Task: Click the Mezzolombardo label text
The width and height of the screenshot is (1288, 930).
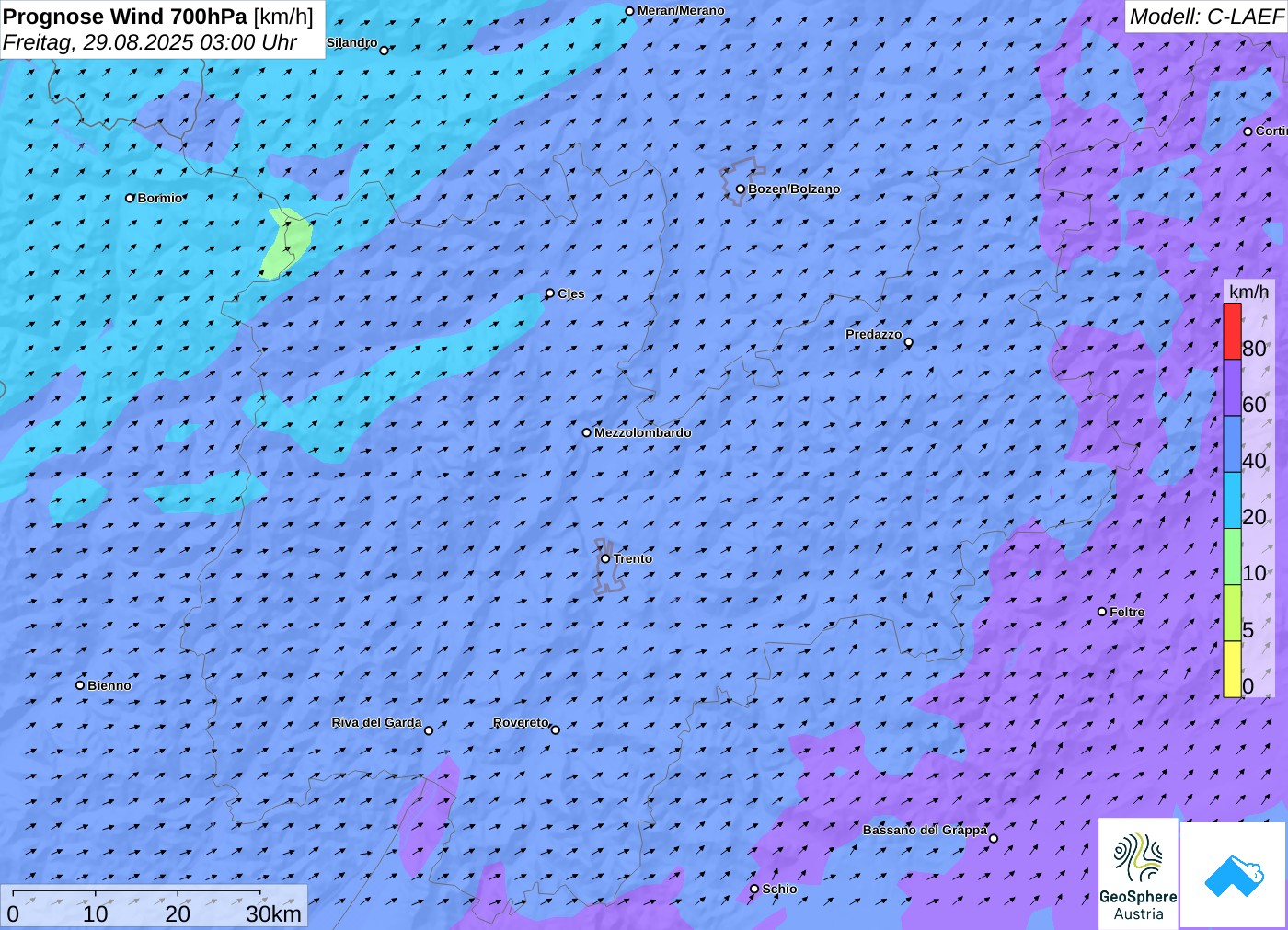Action: 642,432
